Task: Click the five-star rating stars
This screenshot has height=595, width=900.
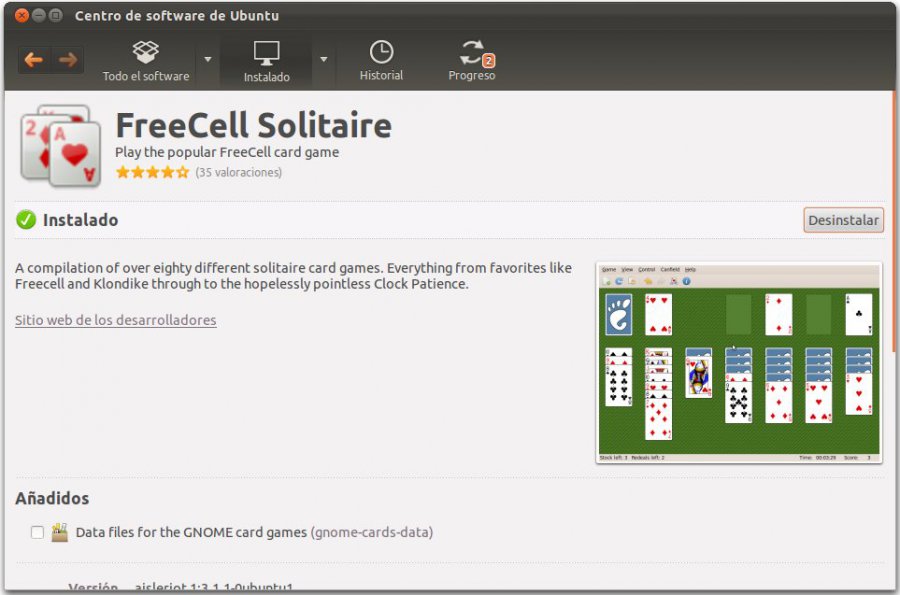Action: click(x=152, y=172)
